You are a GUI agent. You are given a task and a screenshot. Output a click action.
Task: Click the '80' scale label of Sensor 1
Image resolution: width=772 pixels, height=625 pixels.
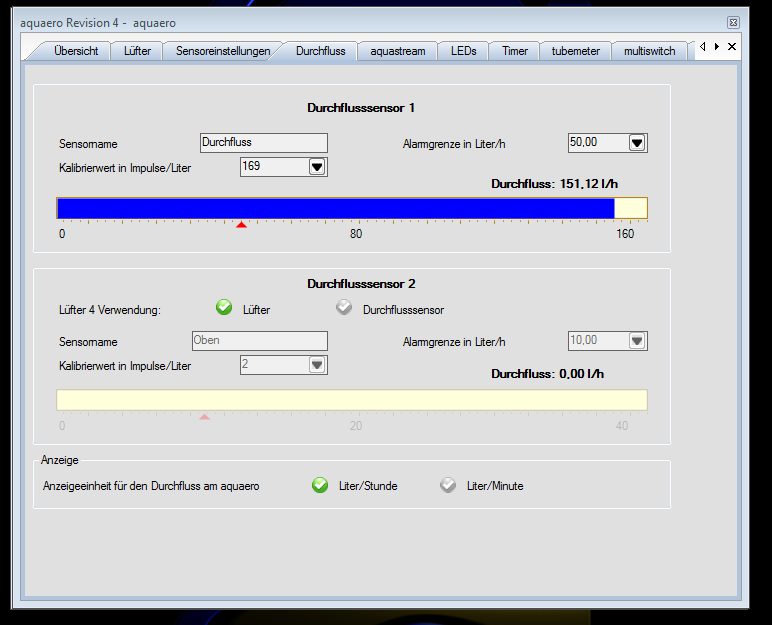pos(356,234)
